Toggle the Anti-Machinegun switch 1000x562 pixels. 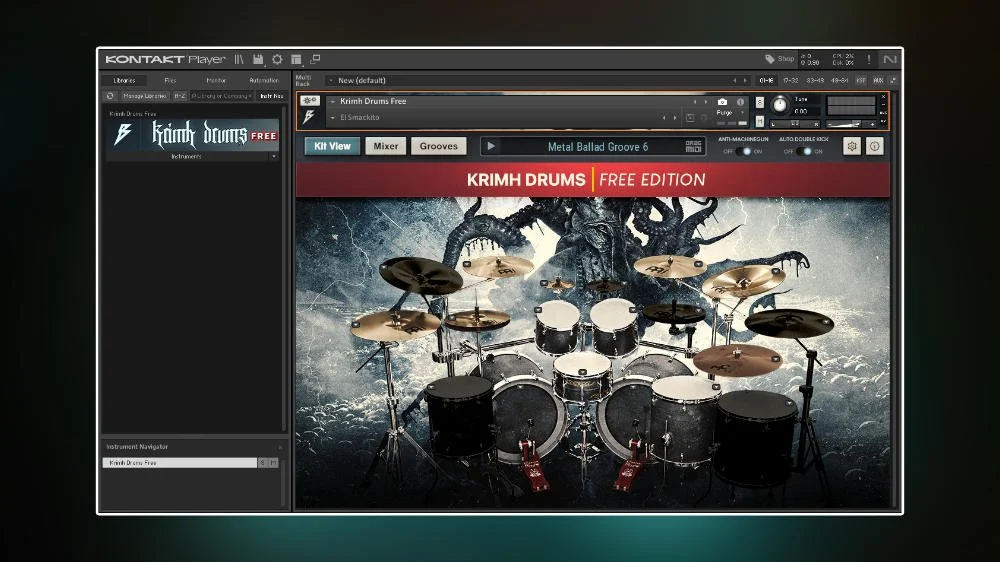click(x=744, y=151)
